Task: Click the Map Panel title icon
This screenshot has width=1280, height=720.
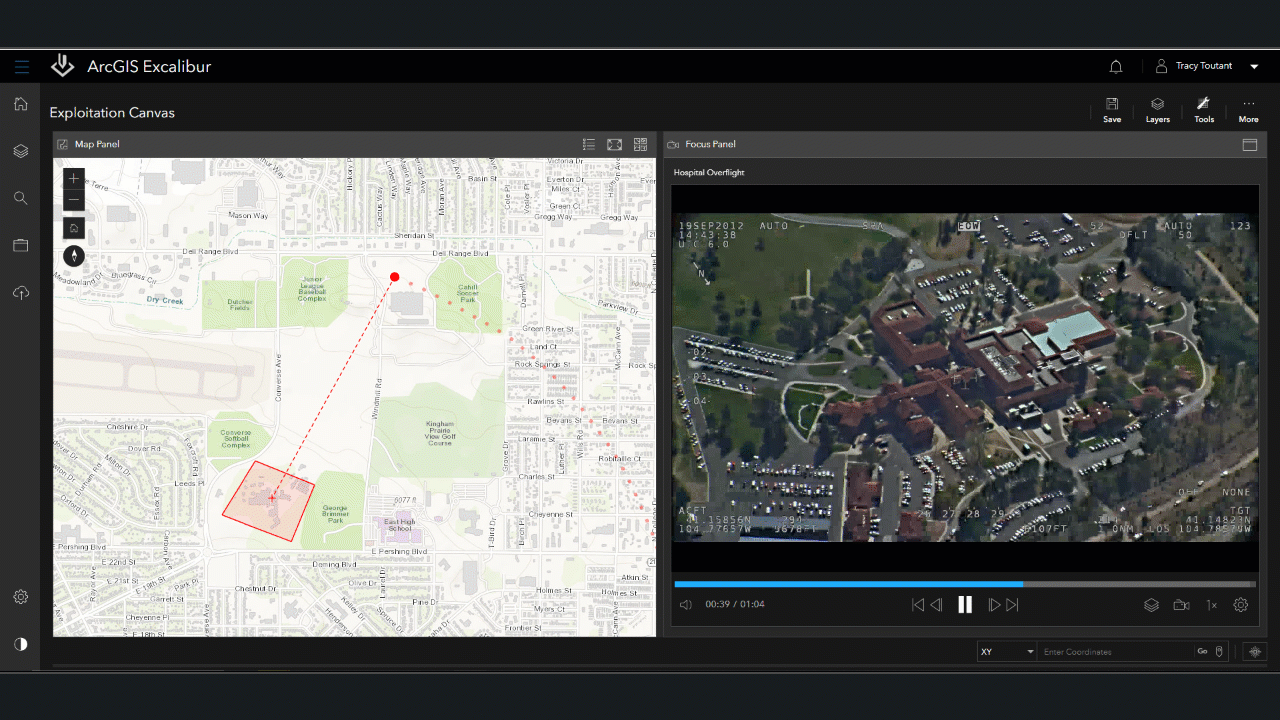Action: (x=63, y=144)
